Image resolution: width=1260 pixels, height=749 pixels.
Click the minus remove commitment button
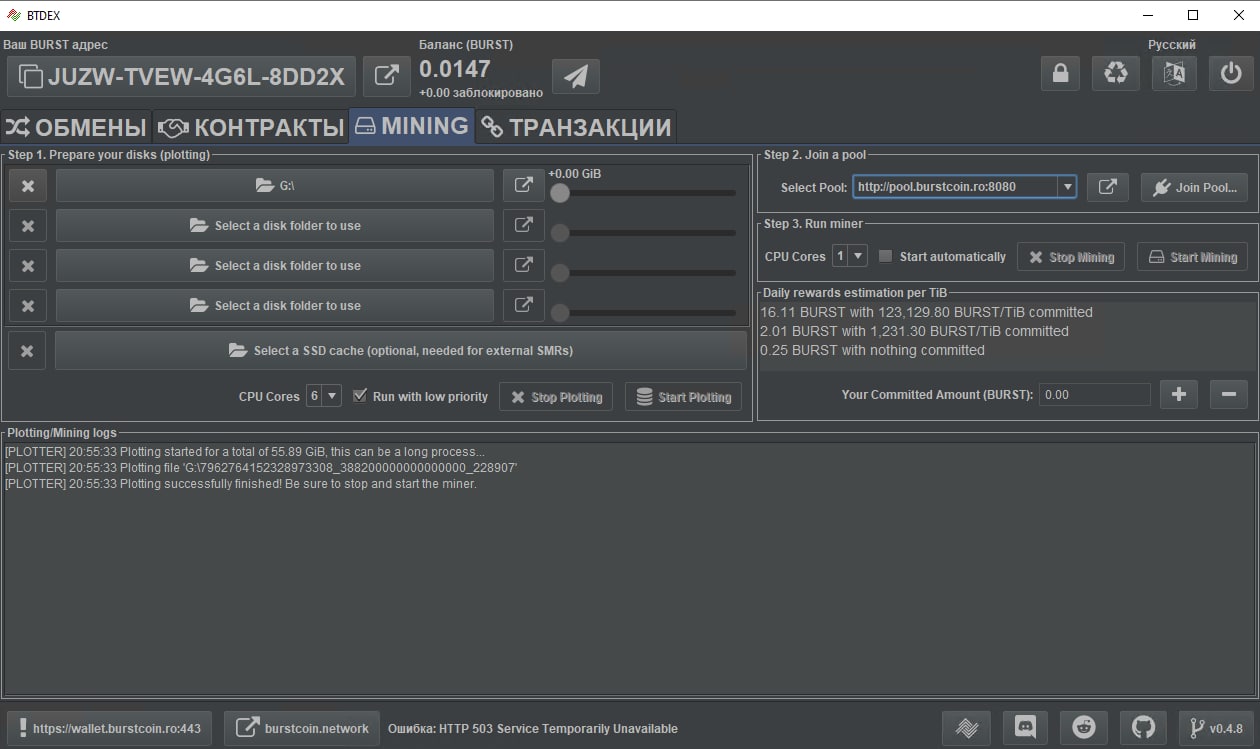[1229, 394]
